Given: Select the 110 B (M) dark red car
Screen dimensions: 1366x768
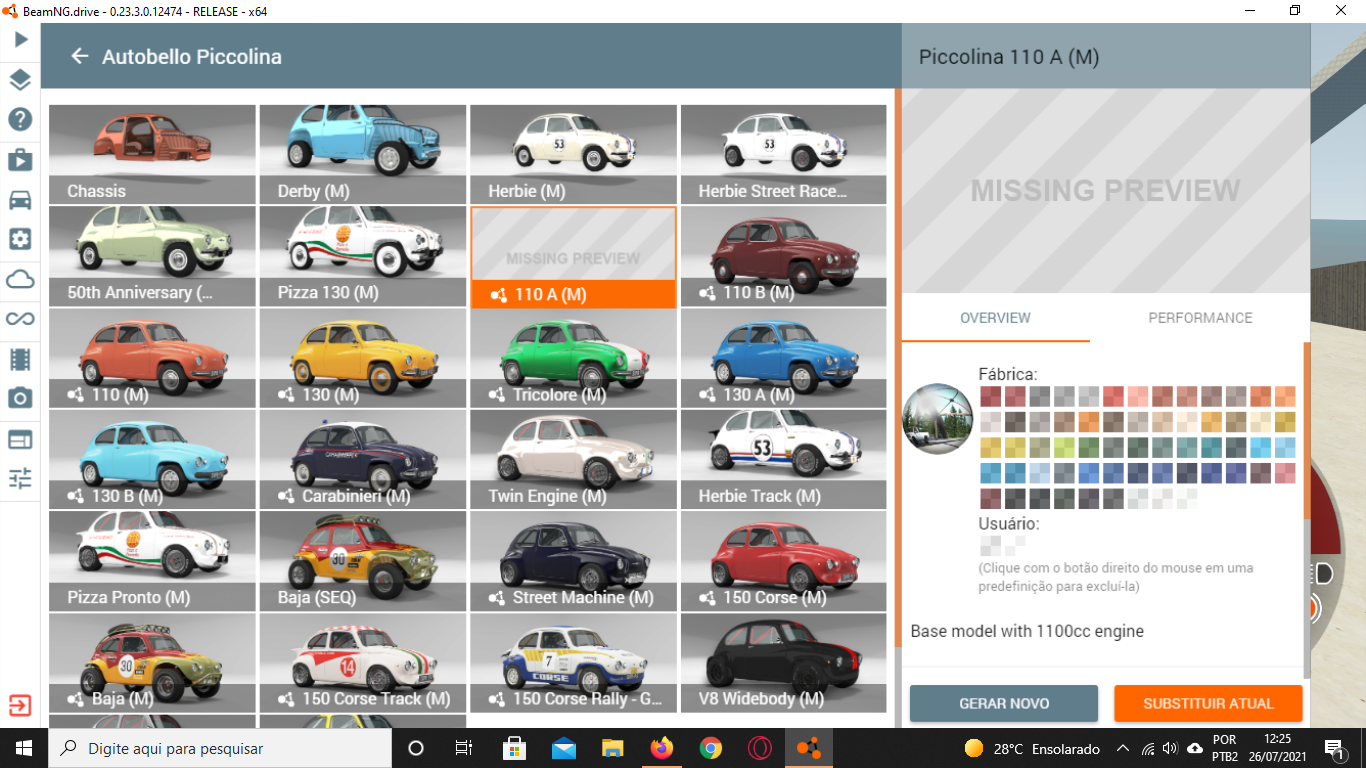Looking at the screenshot, I should [784, 256].
